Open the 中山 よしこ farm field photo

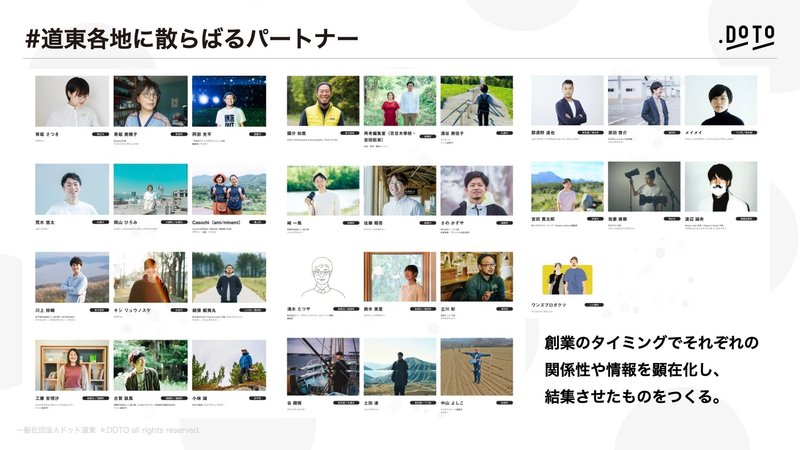[x=477, y=367]
